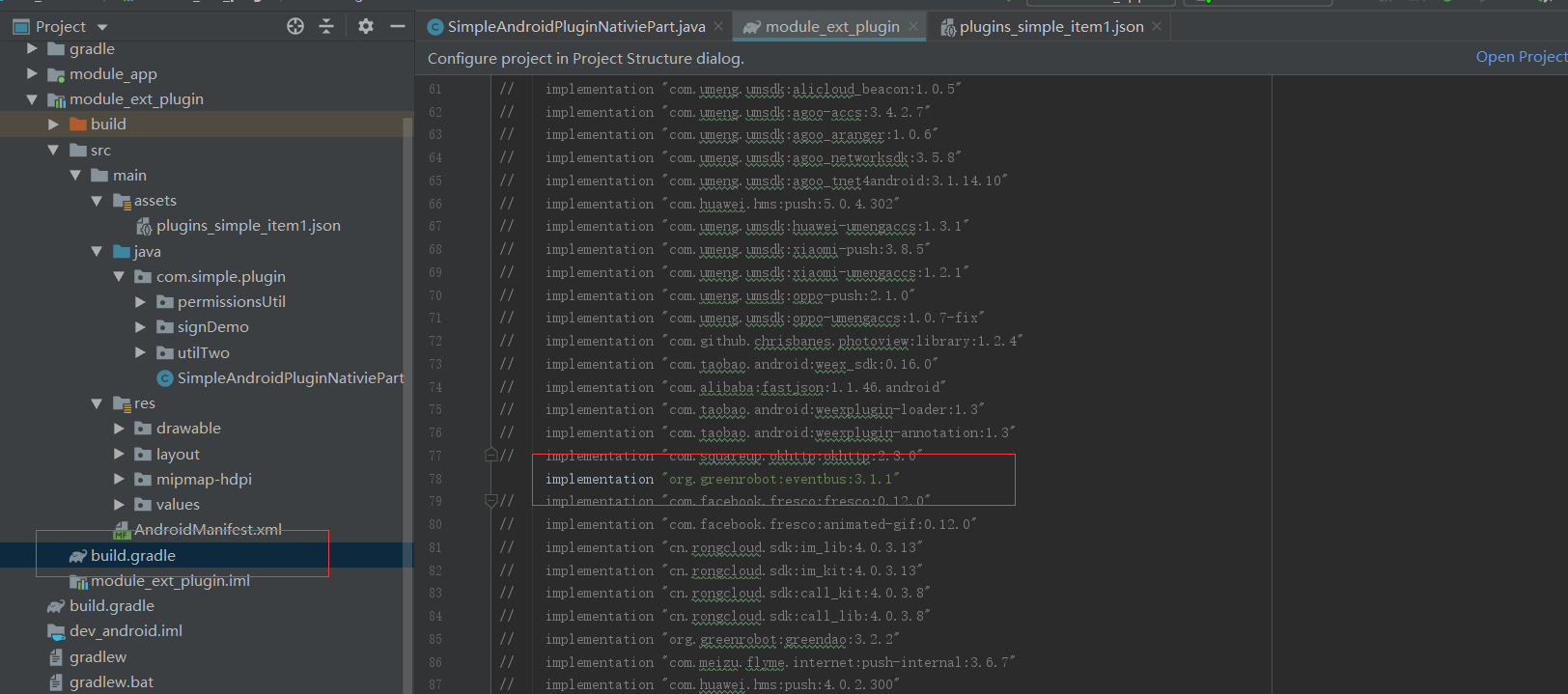This screenshot has width=1568, height=694.
Task: Click the fastjson dependency line 74
Action: (x=745, y=387)
